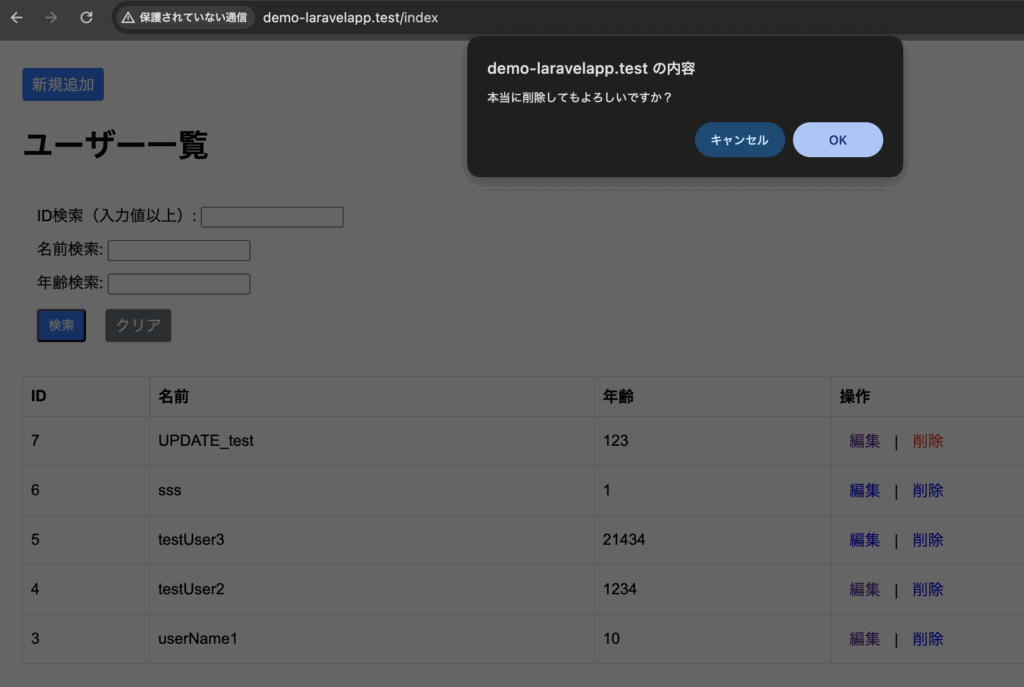
Task: Click the 新規追加 button
Action: coord(63,84)
